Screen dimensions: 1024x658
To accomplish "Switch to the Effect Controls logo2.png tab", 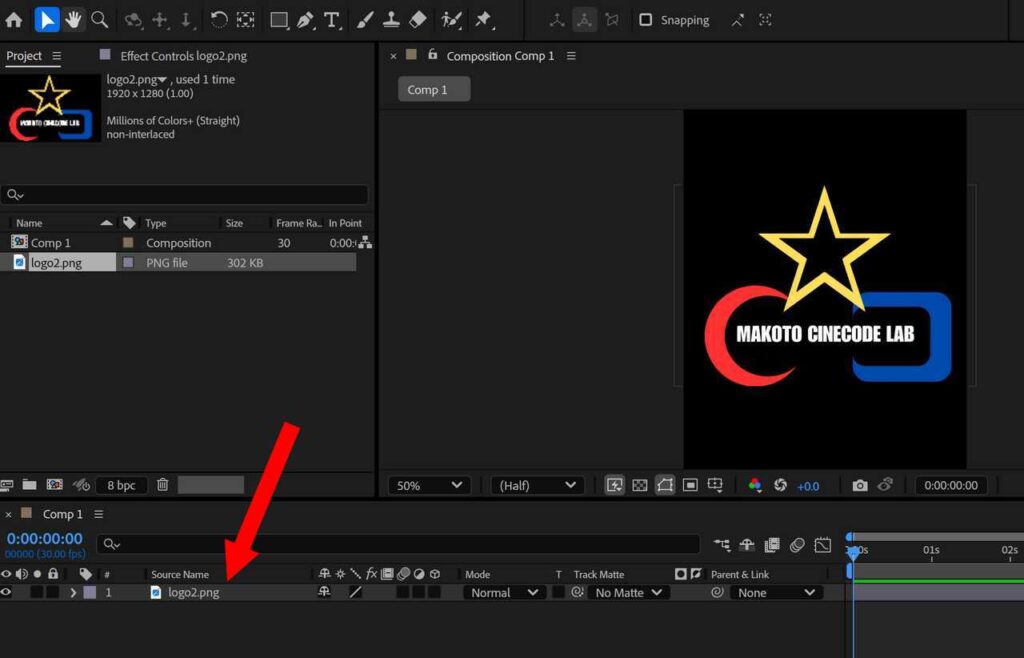I will pyautogui.click(x=184, y=56).
